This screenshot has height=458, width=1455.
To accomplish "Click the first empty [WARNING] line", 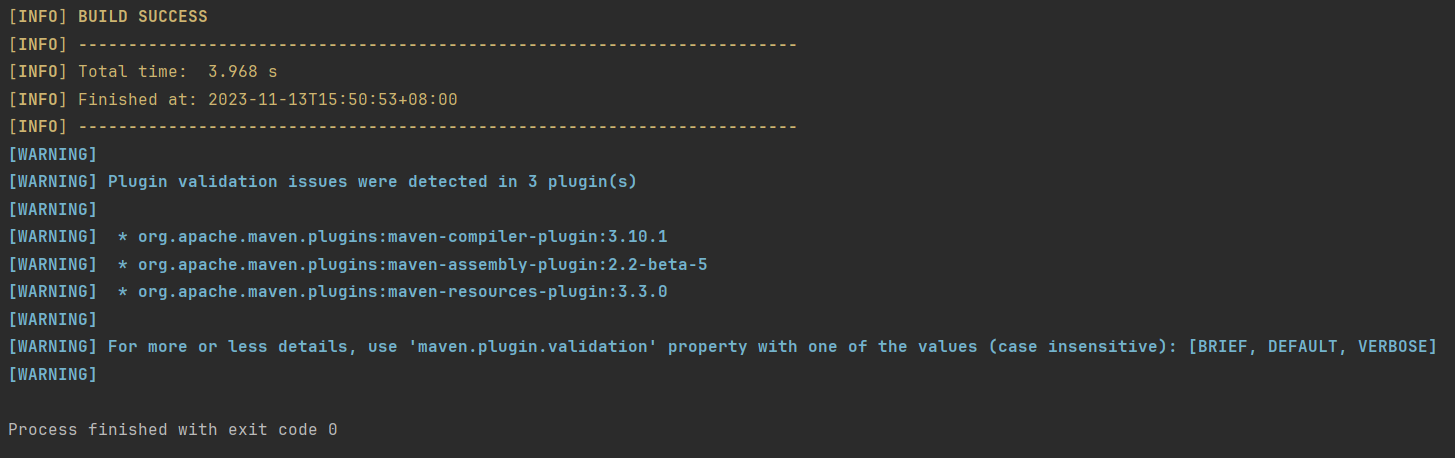I will pos(53,155).
